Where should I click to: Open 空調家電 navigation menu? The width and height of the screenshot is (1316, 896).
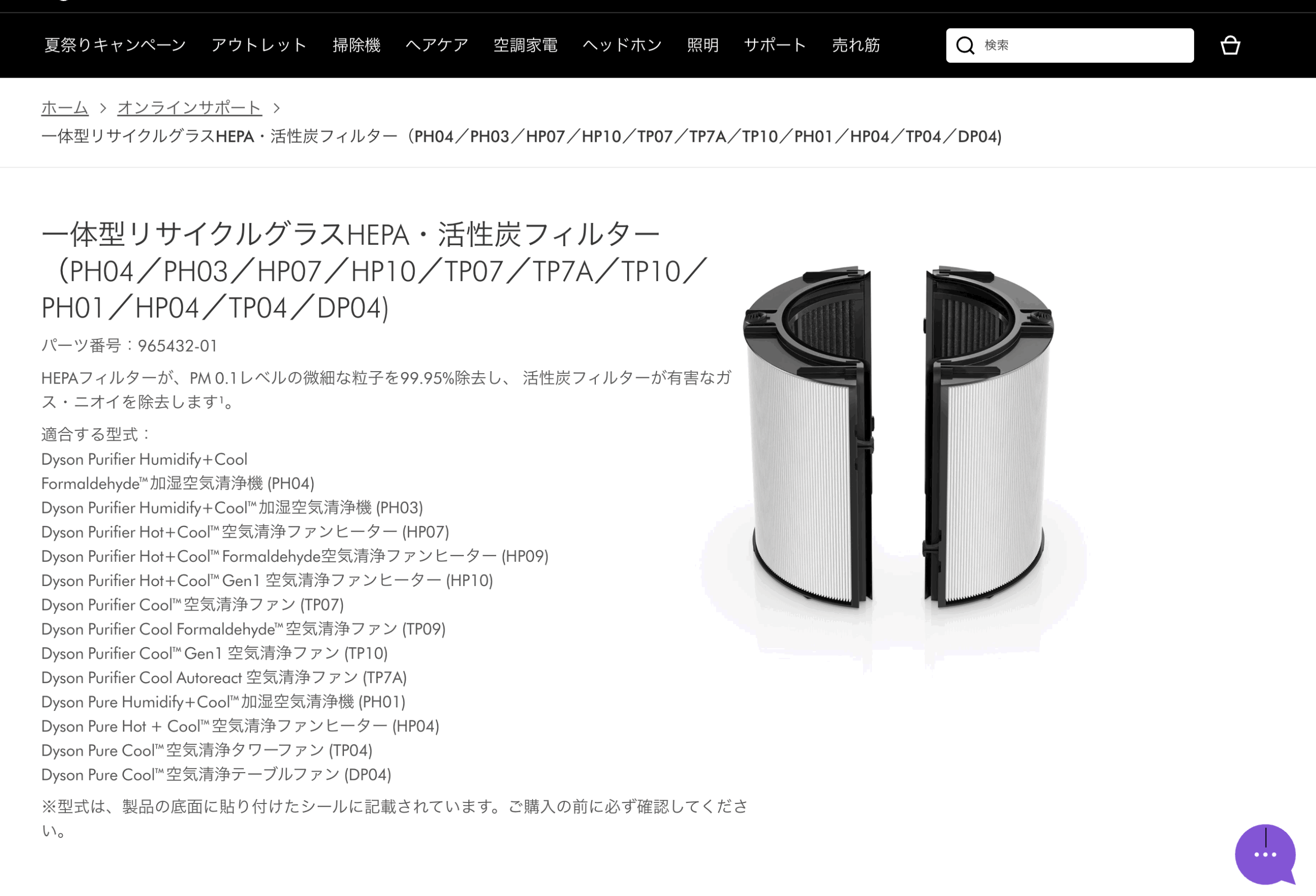tap(525, 45)
